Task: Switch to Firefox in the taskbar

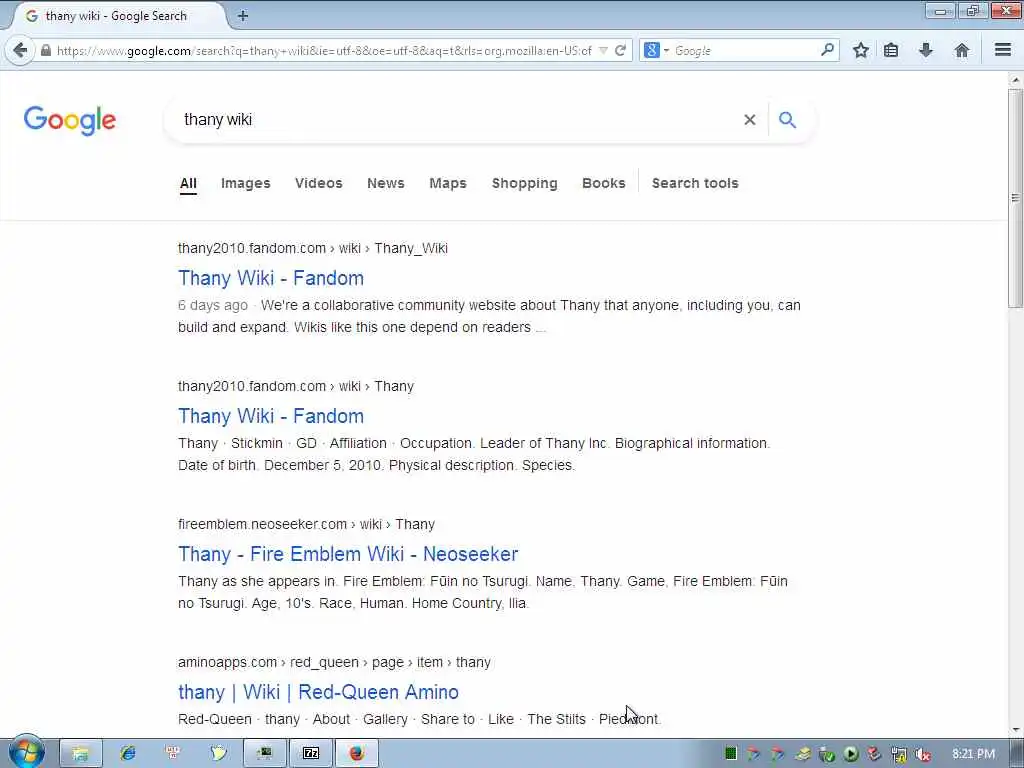Action: (357, 754)
